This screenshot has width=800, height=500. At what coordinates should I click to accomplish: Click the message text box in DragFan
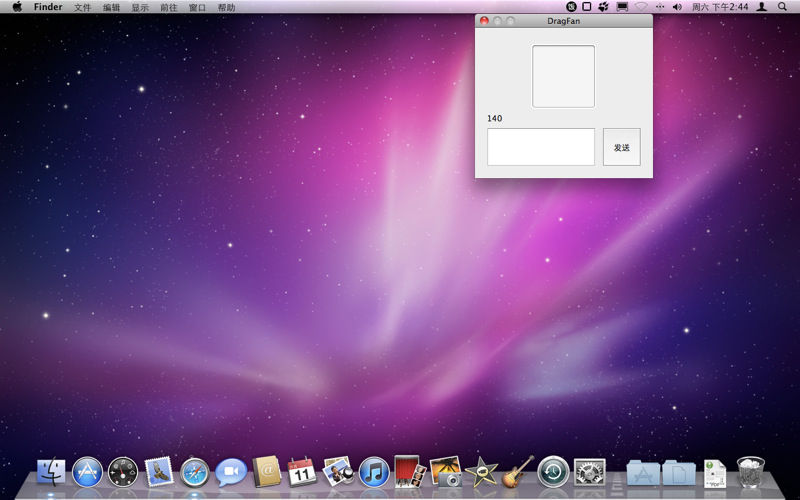coord(541,147)
